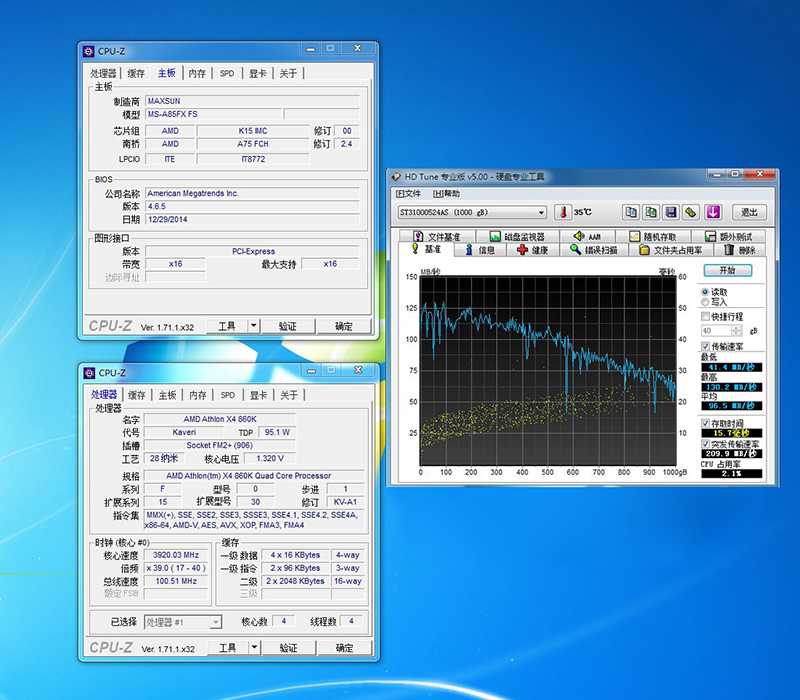Switch to 缓存 tab in upper CPU-Z window
Viewport: 800px width, 700px height.
click(x=136, y=73)
